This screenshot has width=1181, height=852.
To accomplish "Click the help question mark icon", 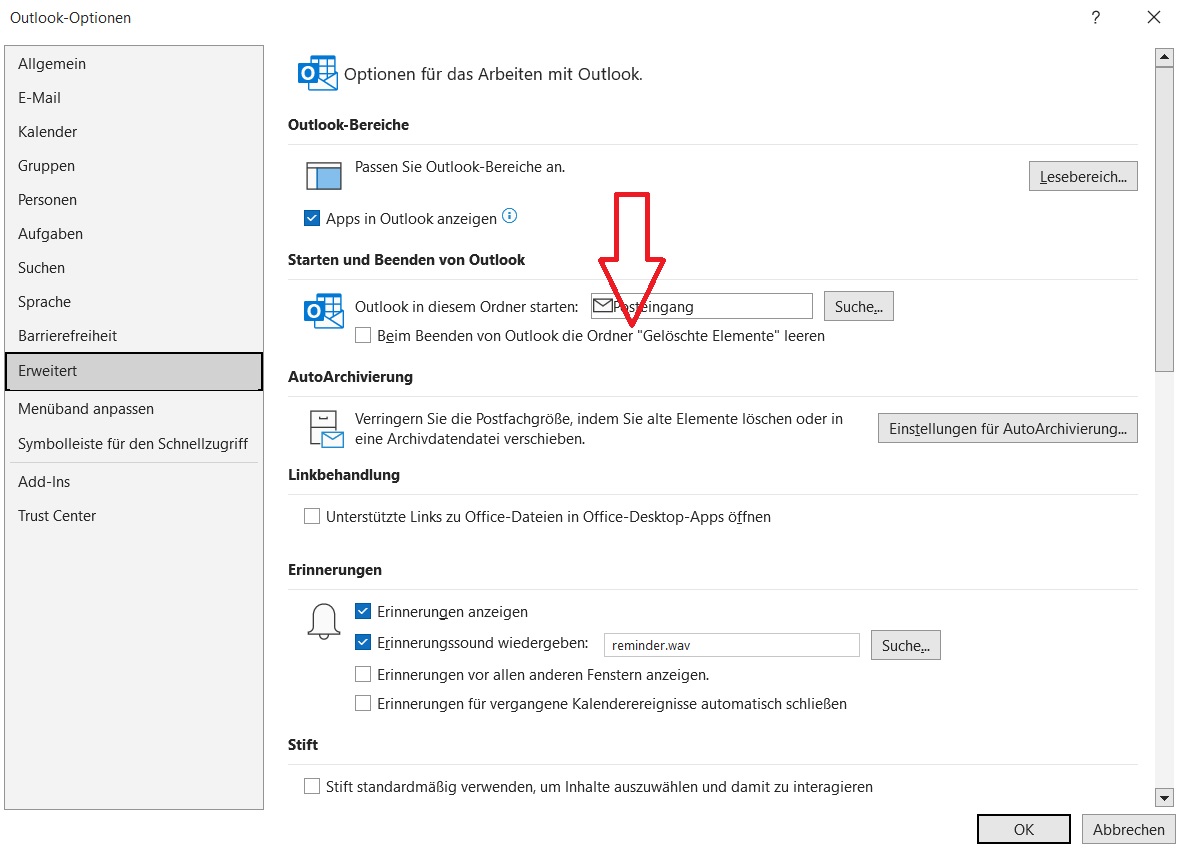I will (x=1096, y=17).
